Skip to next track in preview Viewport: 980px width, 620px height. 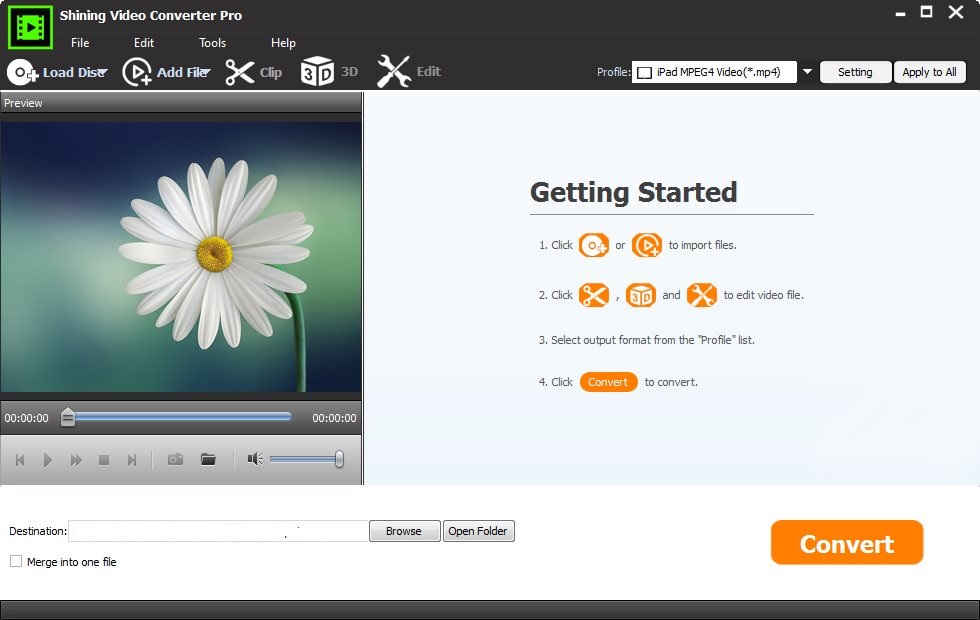pyautogui.click(x=132, y=460)
